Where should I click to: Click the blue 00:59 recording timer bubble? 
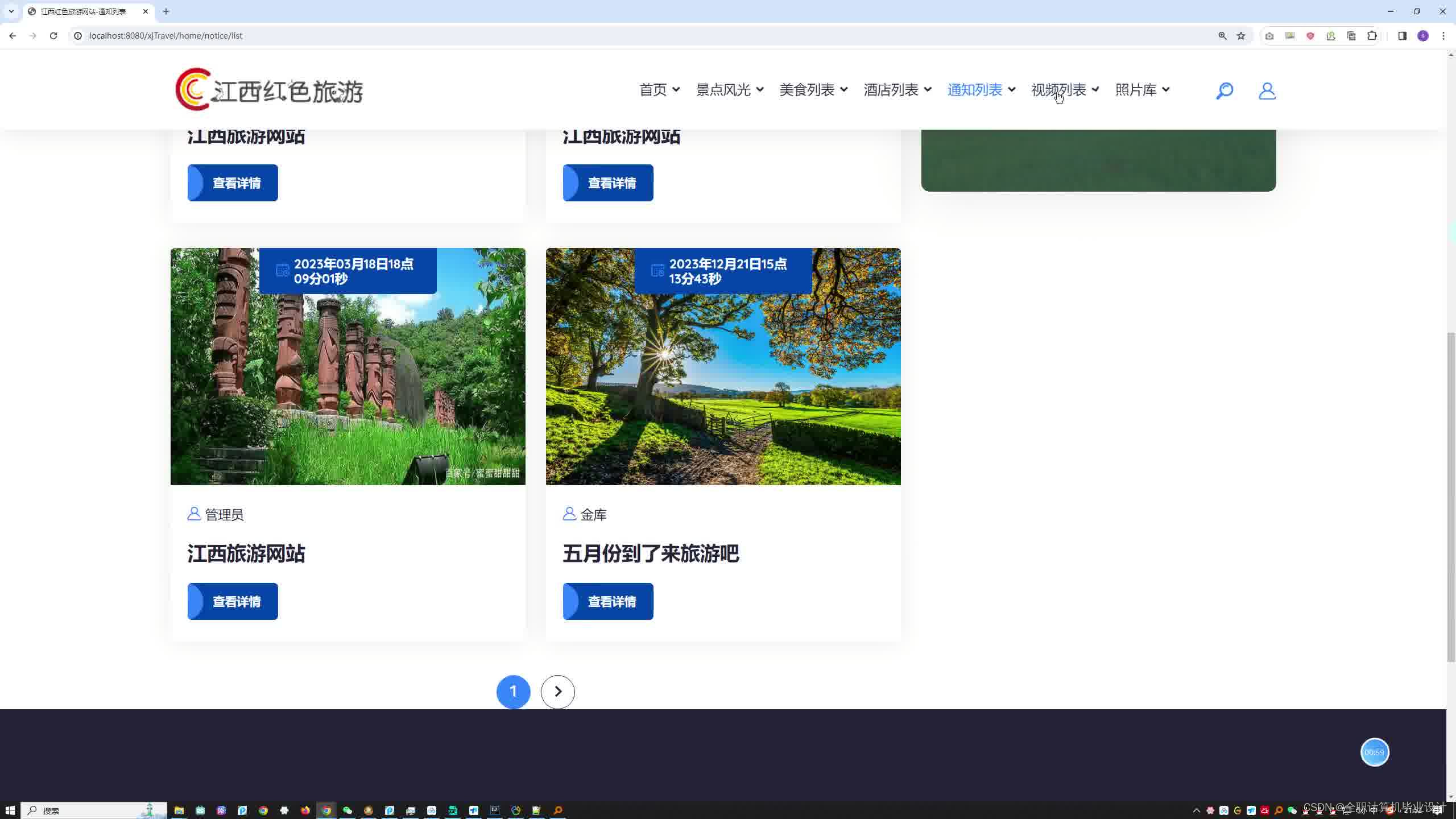[1374, 752]
